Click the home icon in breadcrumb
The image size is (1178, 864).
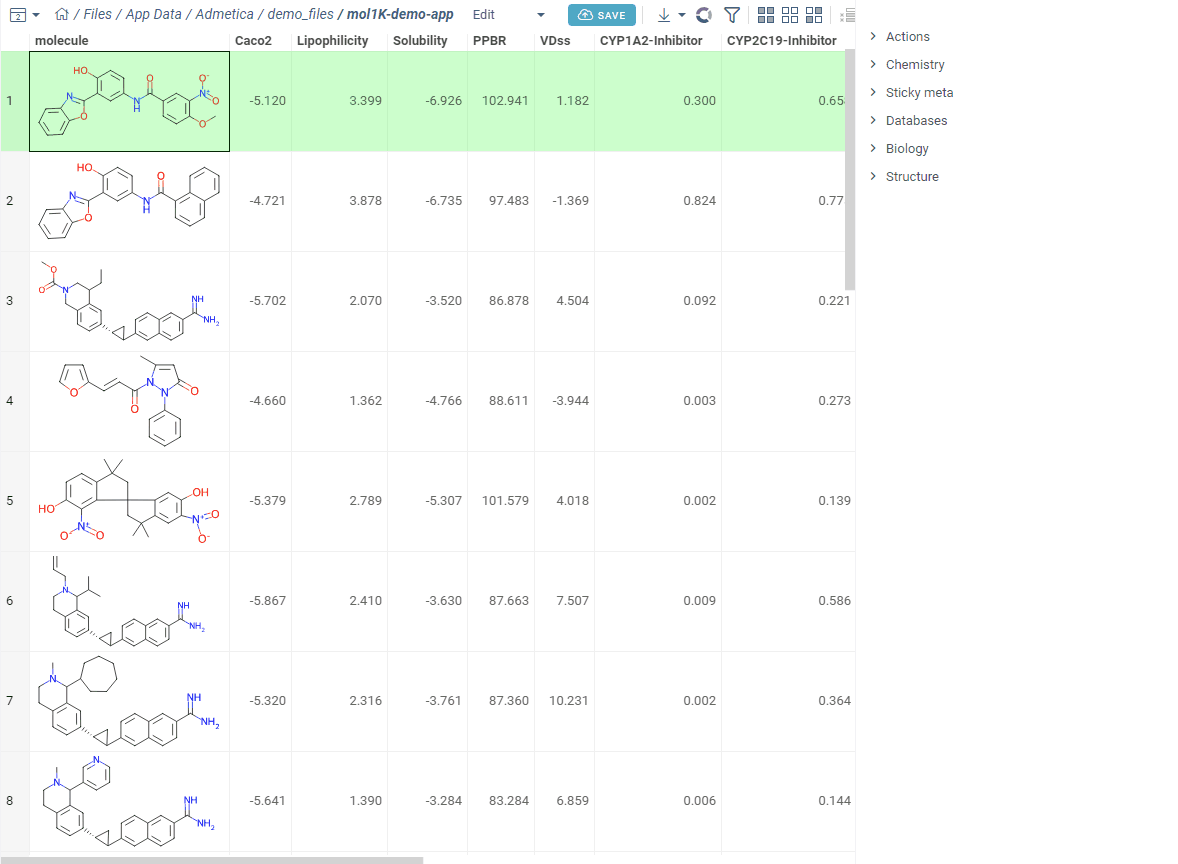pyautogui.click(x=62, y=15)
